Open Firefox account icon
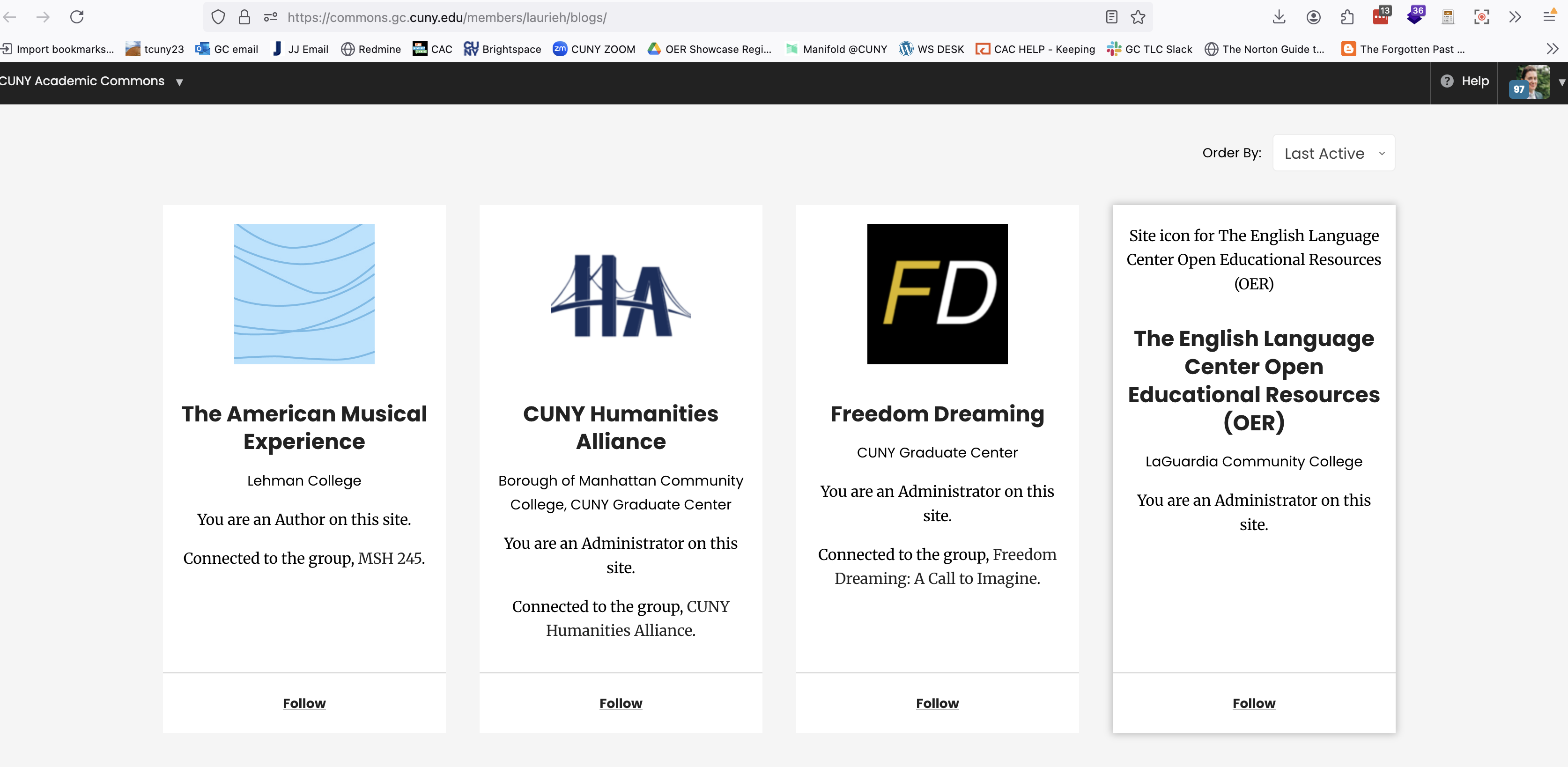This screenshot has height=767, width=1568. (1313, 17)
